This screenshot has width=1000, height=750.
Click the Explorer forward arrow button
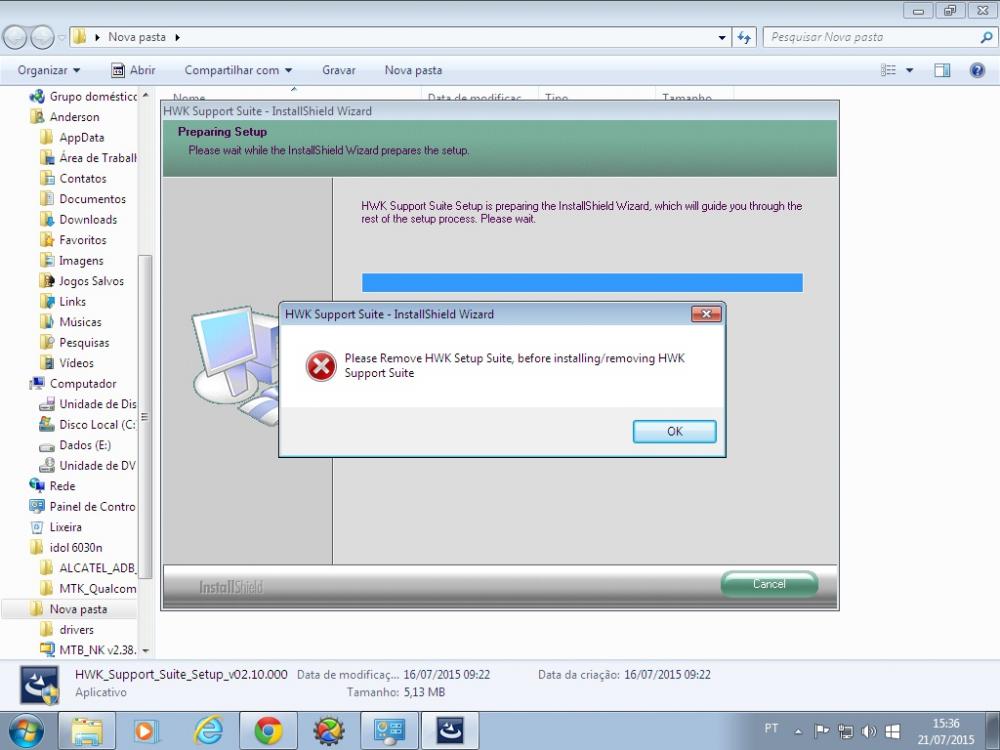point(42,37)
